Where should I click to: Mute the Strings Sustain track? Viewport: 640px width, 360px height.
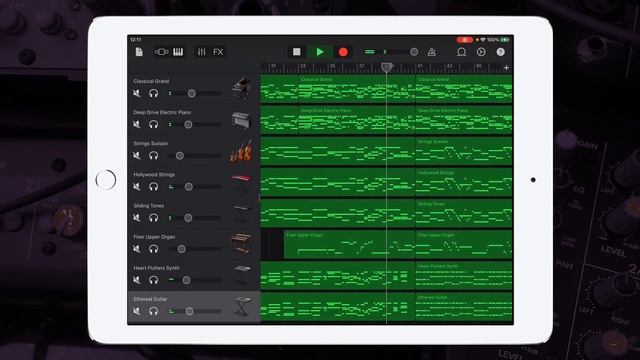(x=137, y=156)
